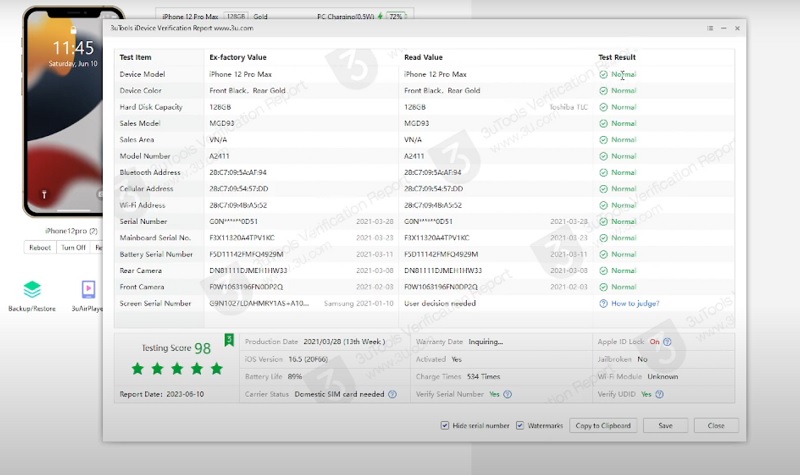Click the question icon beside How to judge

(x=604, y=304)
